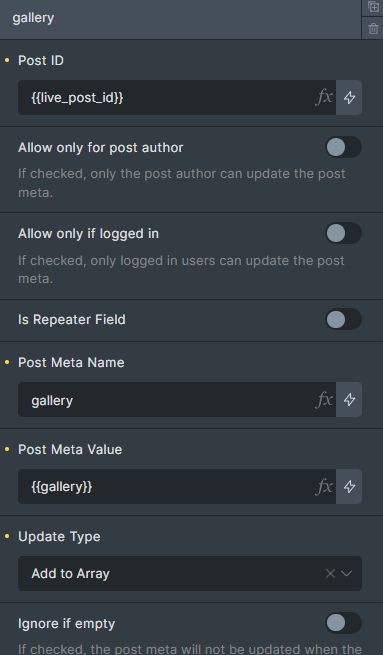Screen dimensions: 383x655
Task: Click the duplicate action icon at top
Action: coord(373,7)
